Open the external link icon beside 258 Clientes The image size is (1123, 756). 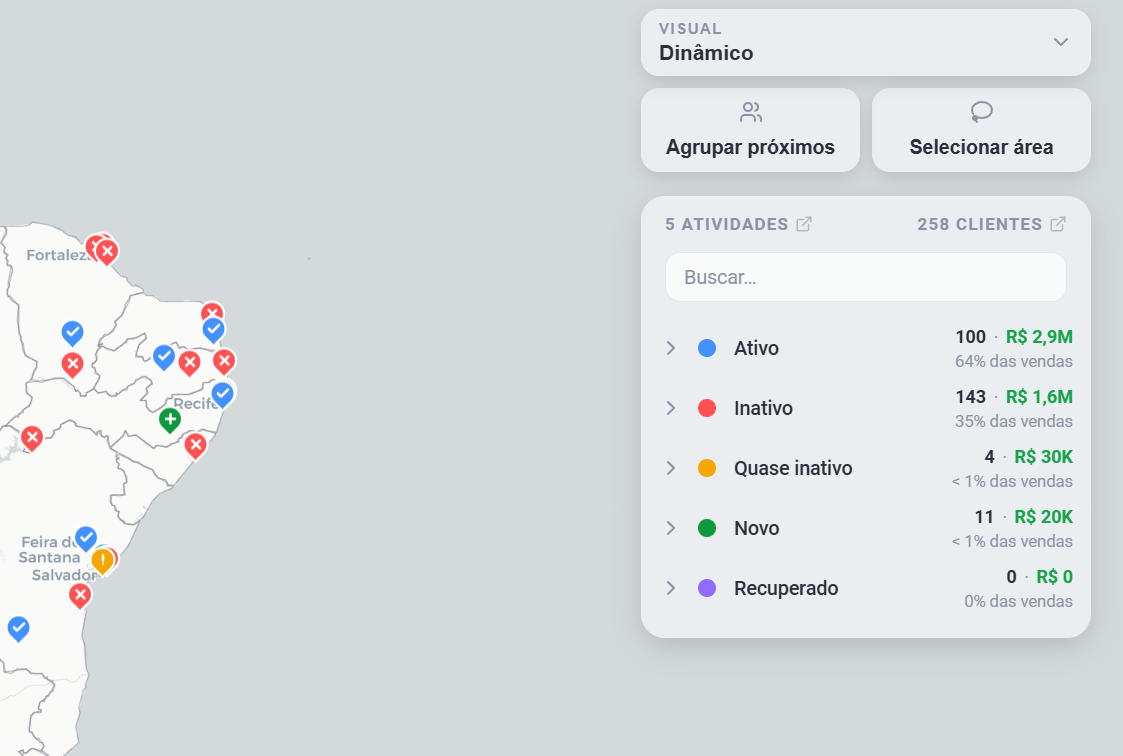[x=1058, y=224]
